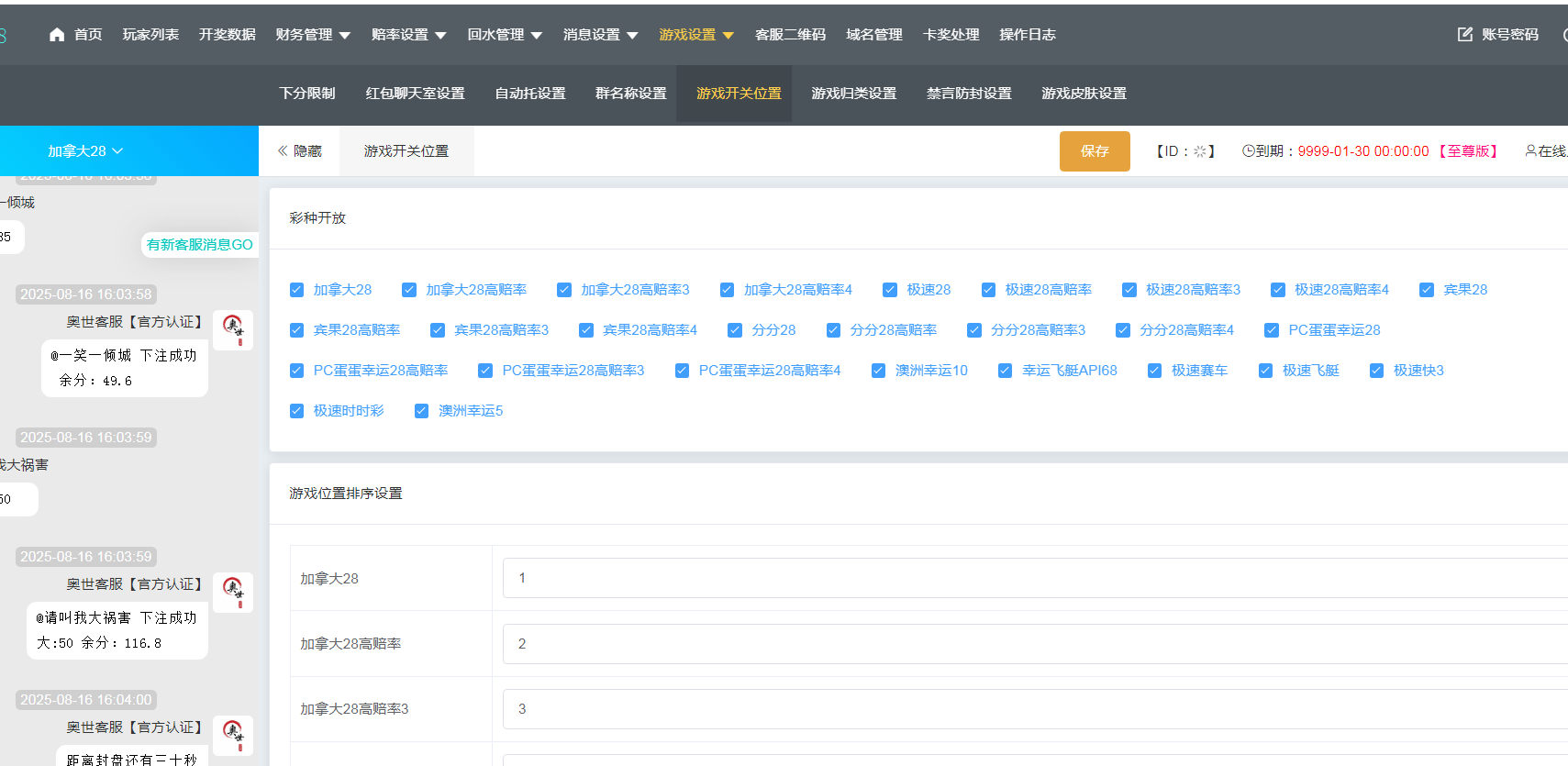The image size is (1568, 766).
Task: Click the loading spinner icon next to ID
Action: pyautogui.click(x=1200, y=151)
